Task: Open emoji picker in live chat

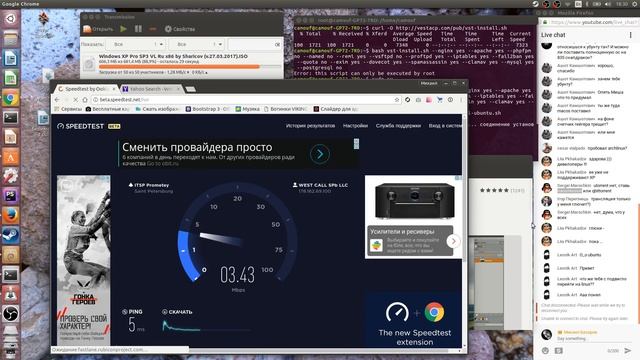Action: 545,351
